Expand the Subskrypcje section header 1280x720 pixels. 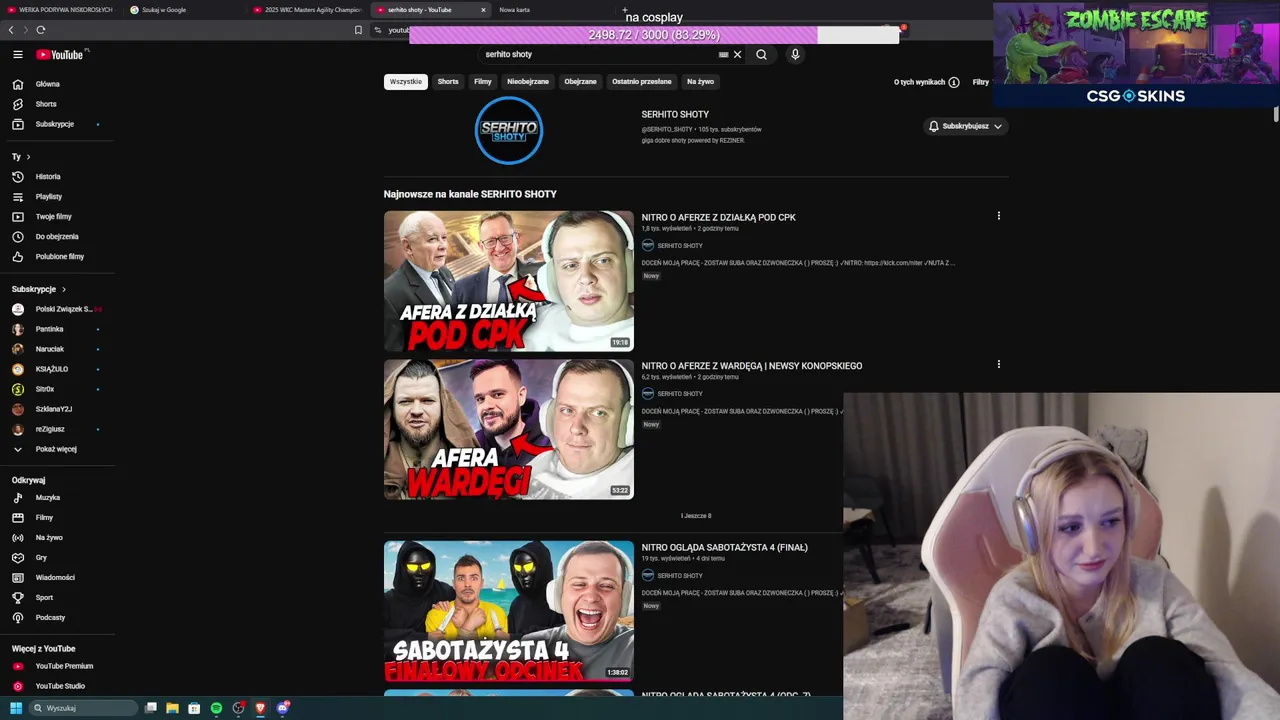[39, 289]
